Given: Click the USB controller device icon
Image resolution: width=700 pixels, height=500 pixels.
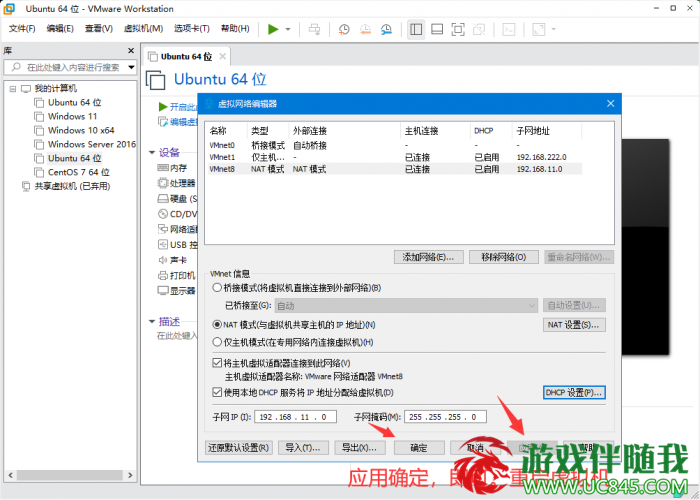Looking at the screenshot, I should pyautogui.click(x=163, y=245).
